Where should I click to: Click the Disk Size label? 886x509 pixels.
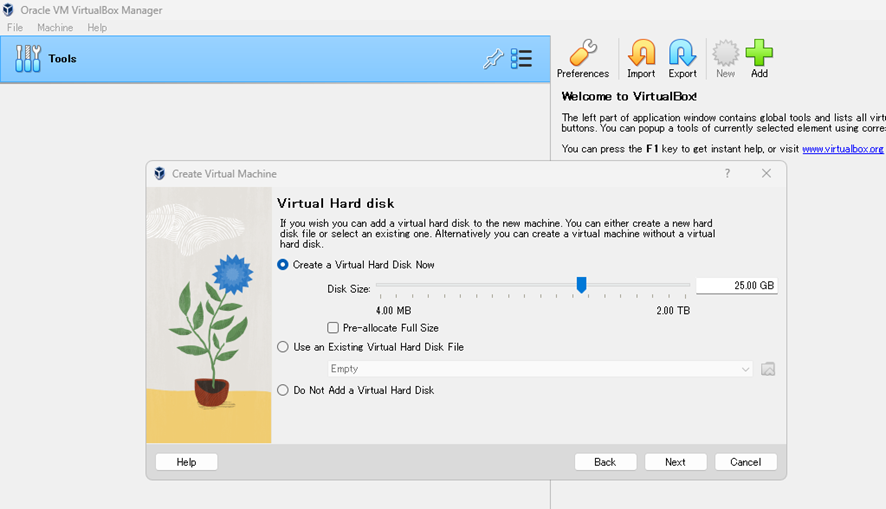coord(349,289)
